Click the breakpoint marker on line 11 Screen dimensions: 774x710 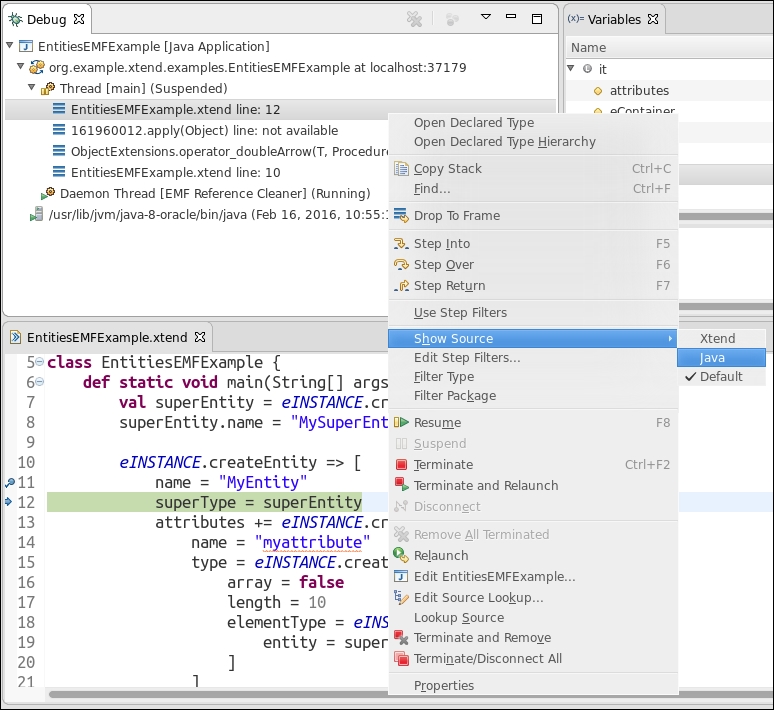(x=9, y=482)
